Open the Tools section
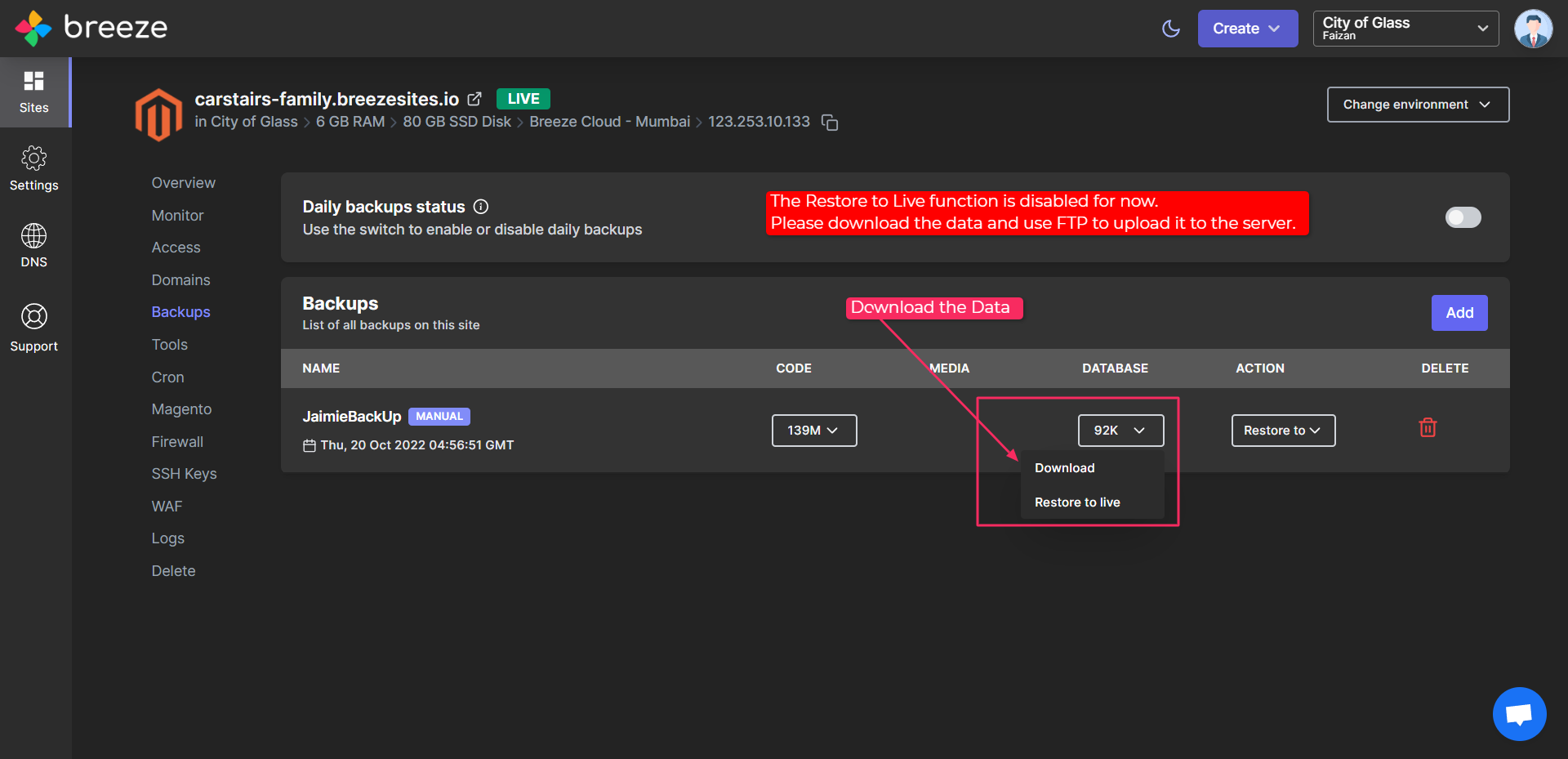Screen dimensions: 1568x759 click(169, 345)
